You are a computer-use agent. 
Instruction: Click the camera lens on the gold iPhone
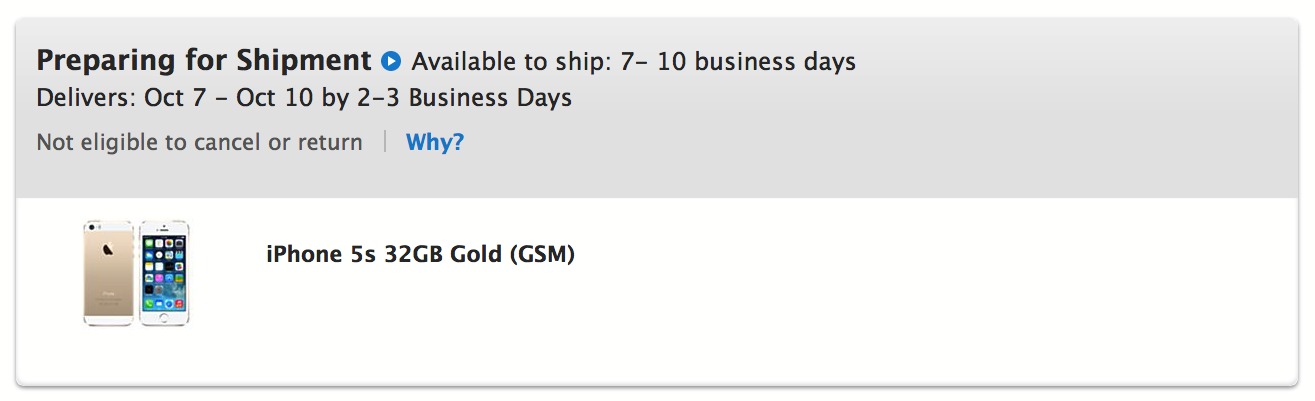click(91, 229)
